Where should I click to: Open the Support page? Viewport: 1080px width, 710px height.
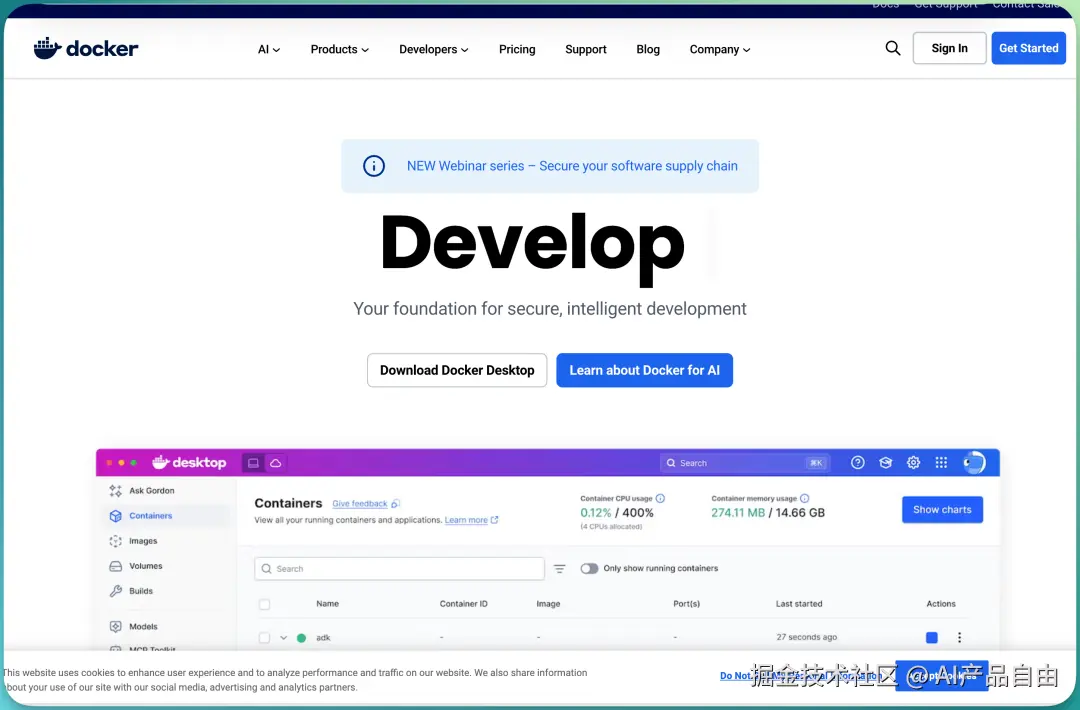click(586, 50)
